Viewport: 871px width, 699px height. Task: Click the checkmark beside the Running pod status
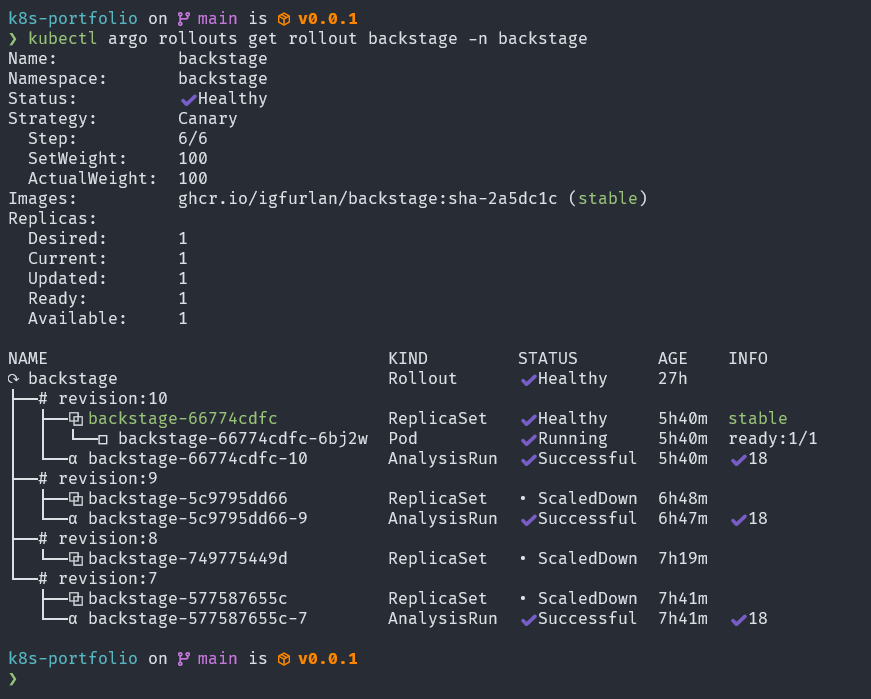[527, 439]
